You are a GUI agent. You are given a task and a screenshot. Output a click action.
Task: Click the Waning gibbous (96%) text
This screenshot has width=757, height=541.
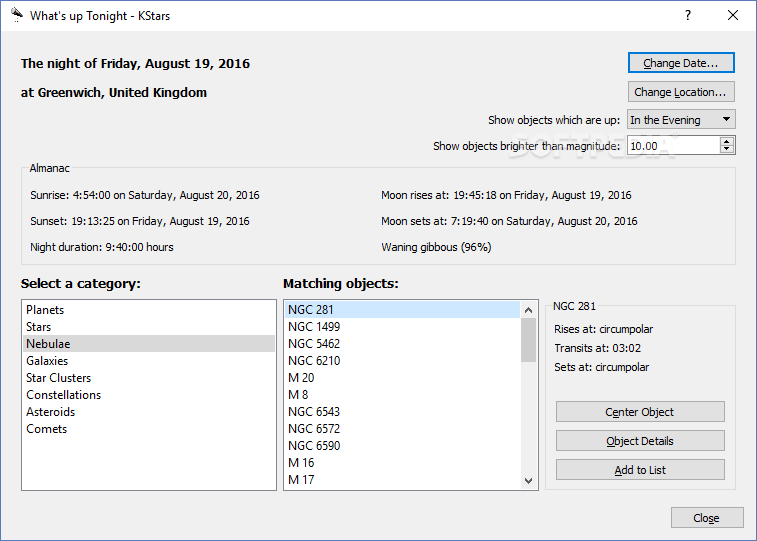[x=436, y=247]
